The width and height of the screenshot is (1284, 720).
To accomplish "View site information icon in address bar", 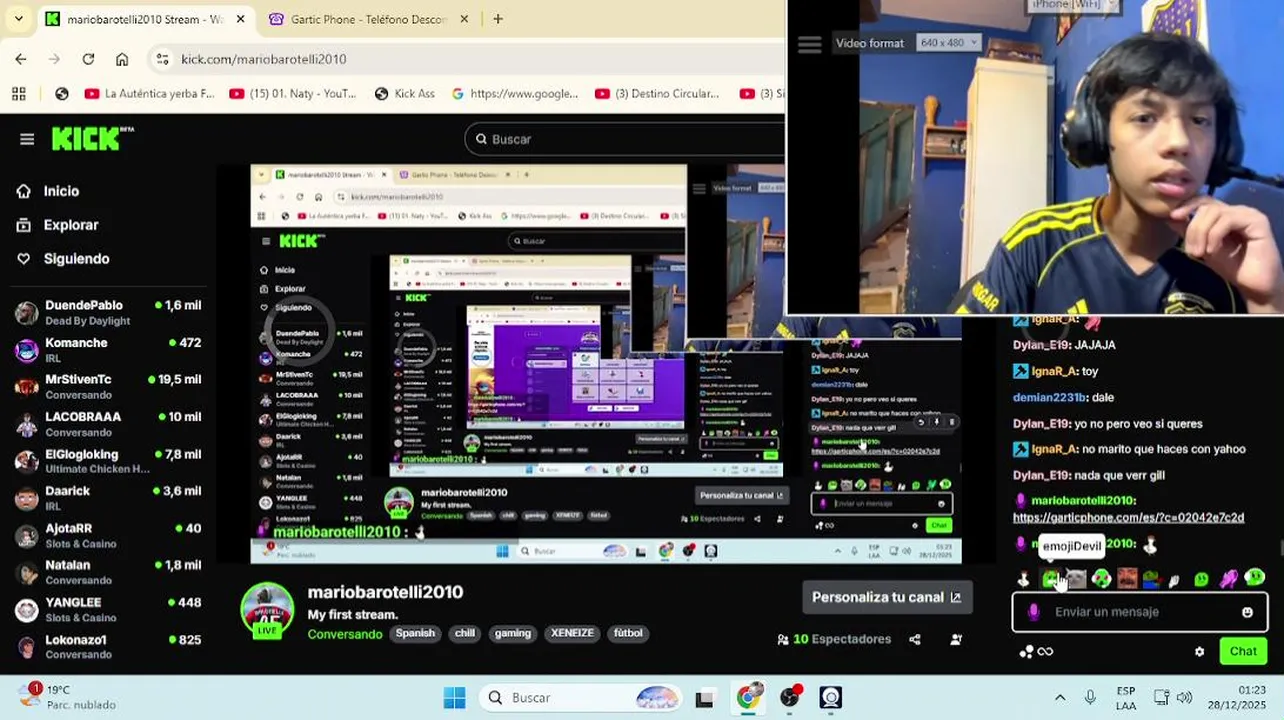I will pyautogui.click(x=163, y=59).
